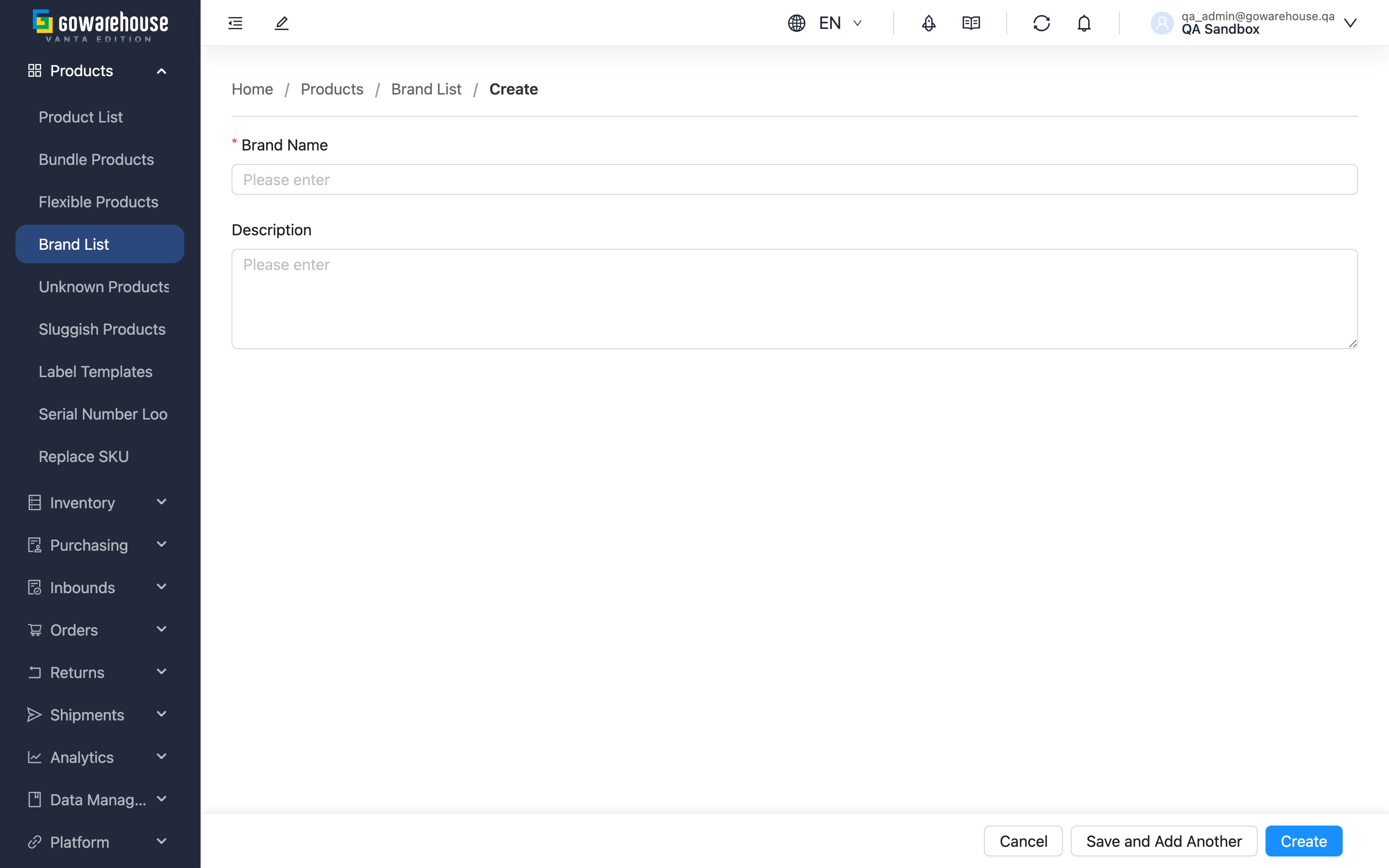Focus the Description text area
Viewport: 1389px width, 868px height.
pos(794,298)
